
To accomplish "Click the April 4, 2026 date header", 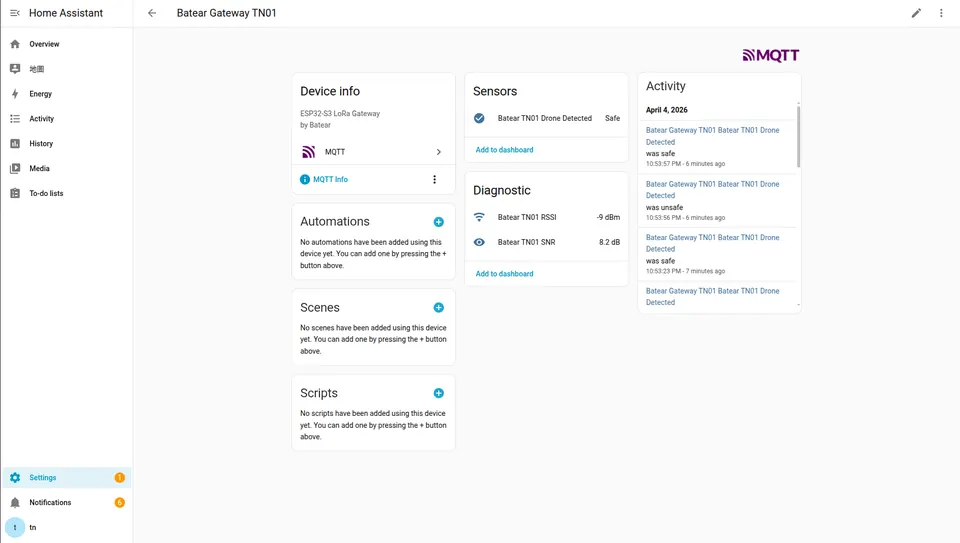I will coord(667,110).
